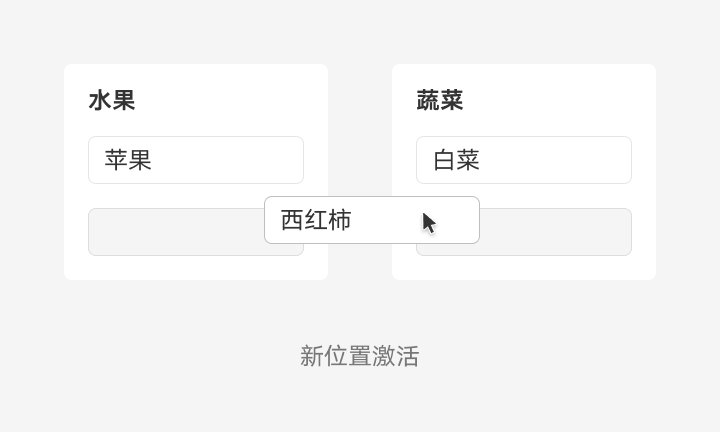Click the gap between 苹果 and 白菜 items
The width and height of the screenshot is (720, 432).
360,160
